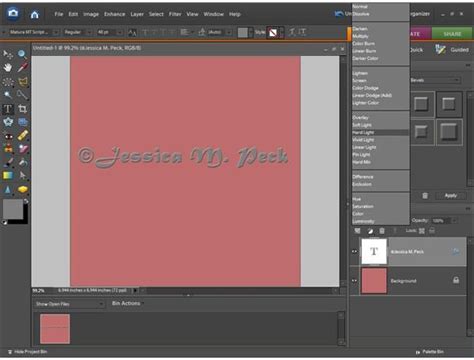Click the Apply button in Effects

point(450,196)
